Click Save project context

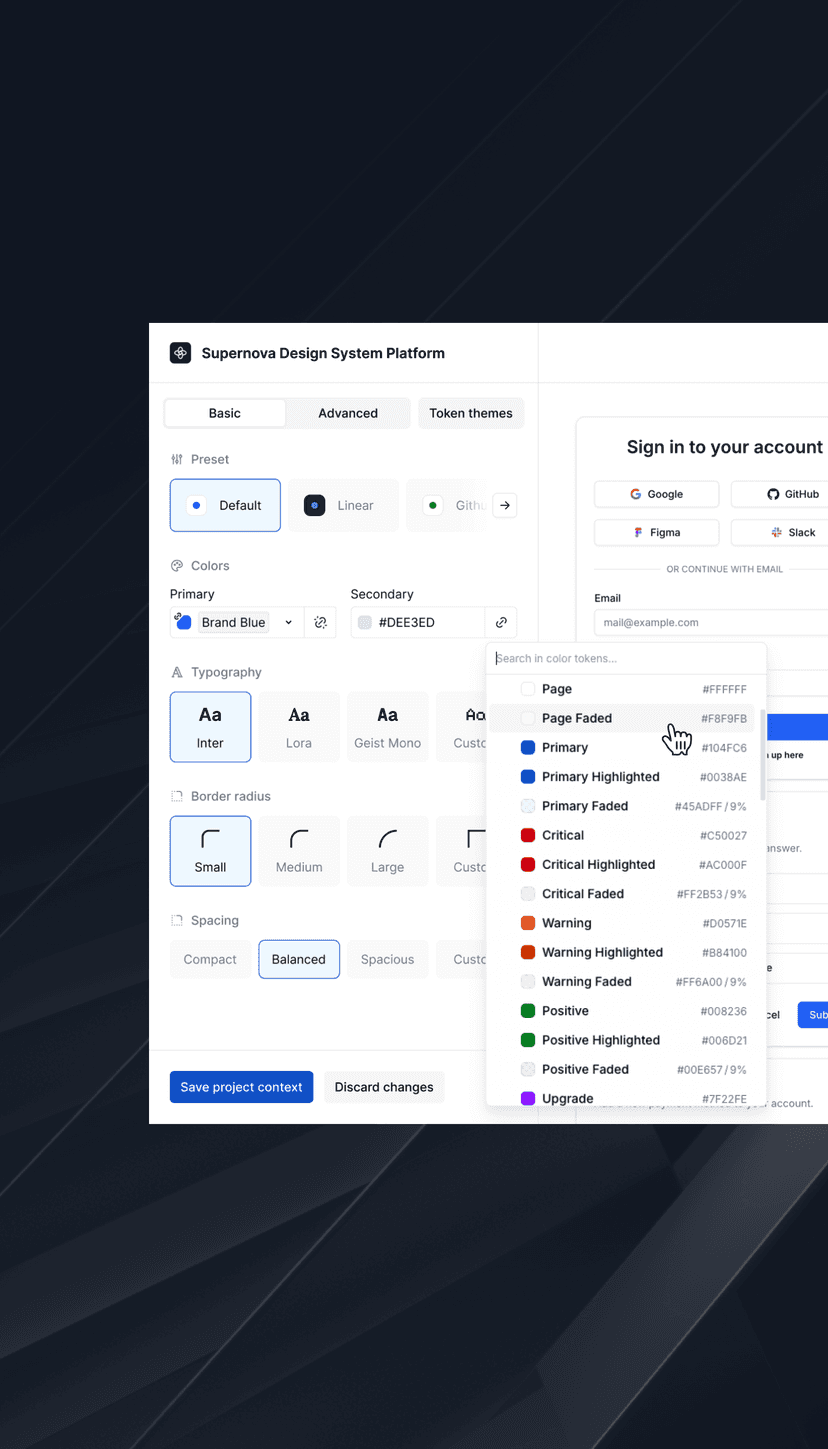(x=241, y=1087)
